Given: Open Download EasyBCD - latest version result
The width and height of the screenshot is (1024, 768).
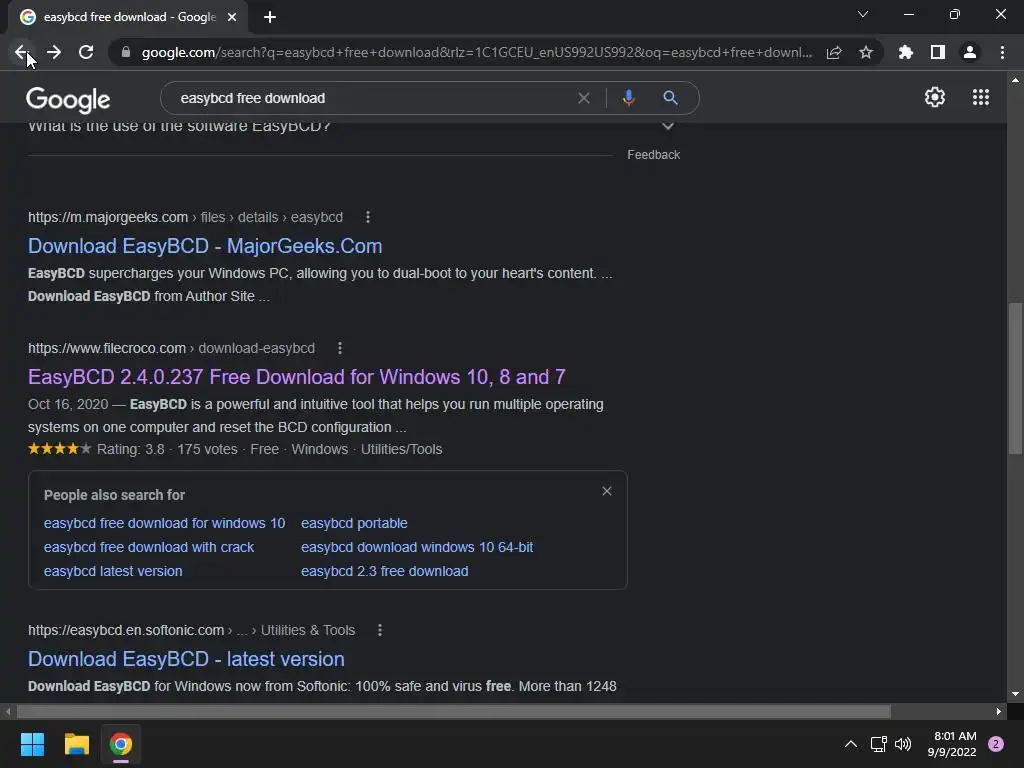Looking at the screenshot, I should (186, 659).
